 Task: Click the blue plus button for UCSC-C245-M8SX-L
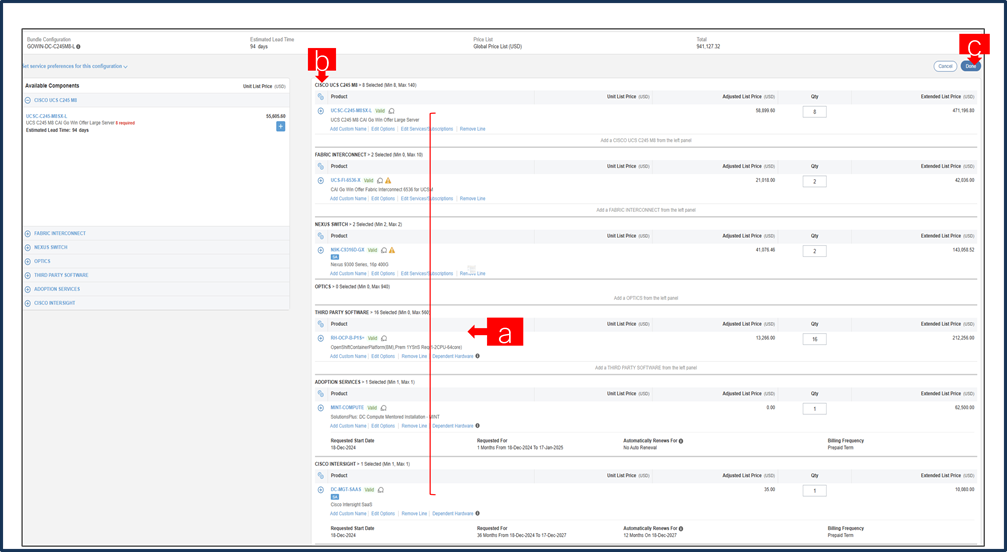click(281, 126)
